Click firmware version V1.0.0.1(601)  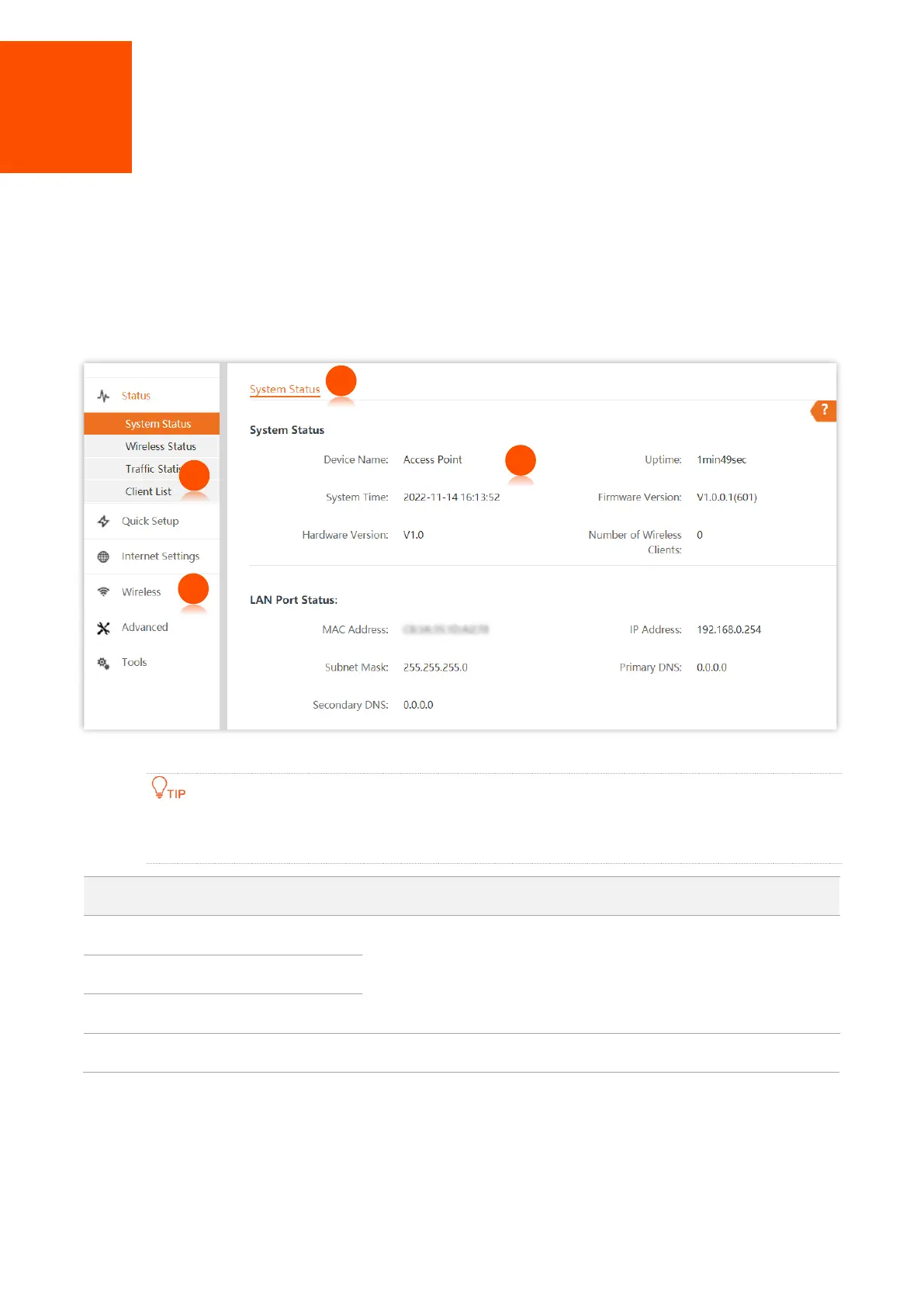click(x=727, y=497)
